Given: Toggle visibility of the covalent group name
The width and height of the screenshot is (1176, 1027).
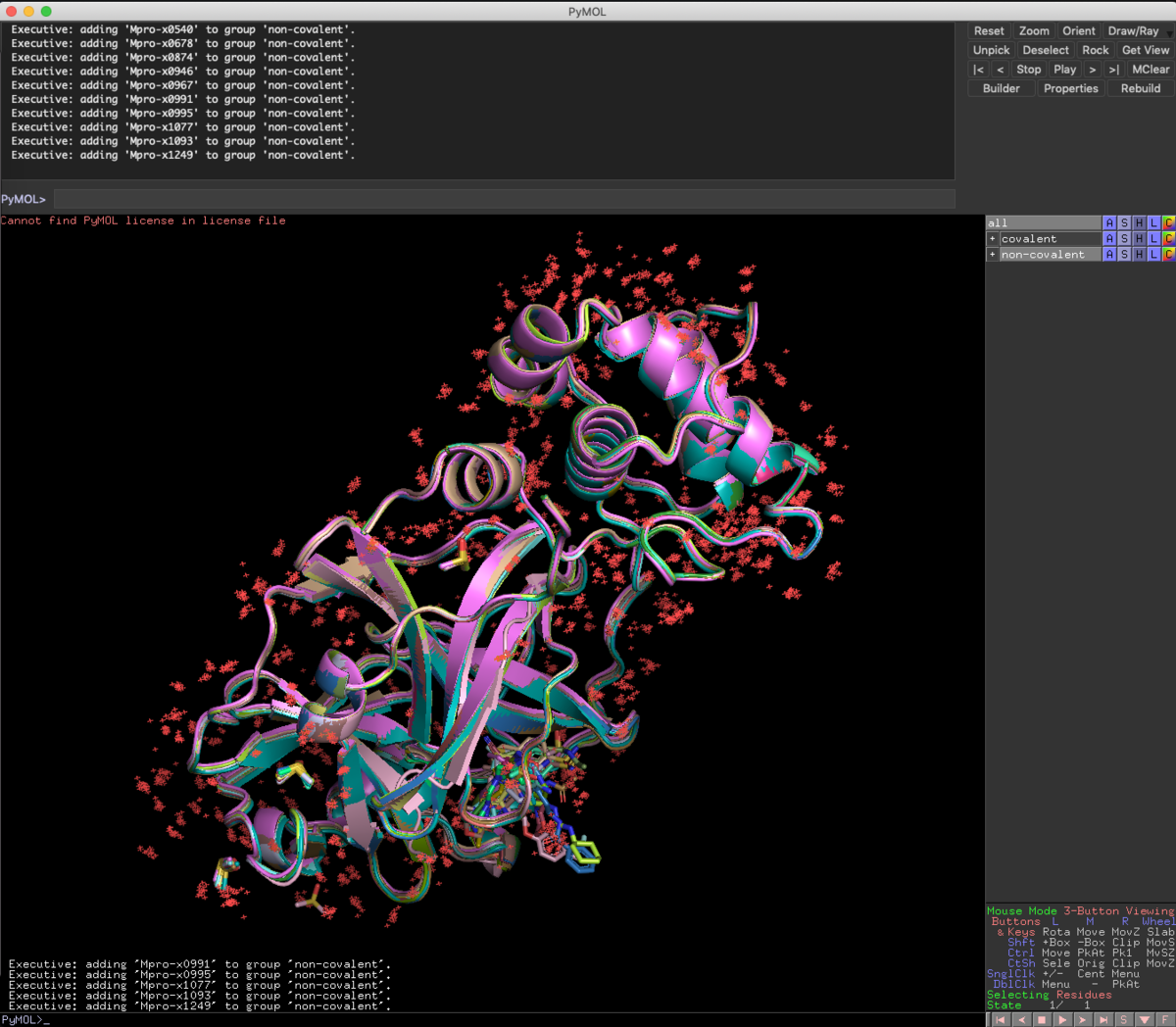Looking at the screenshot, I should pos(1050,238).
